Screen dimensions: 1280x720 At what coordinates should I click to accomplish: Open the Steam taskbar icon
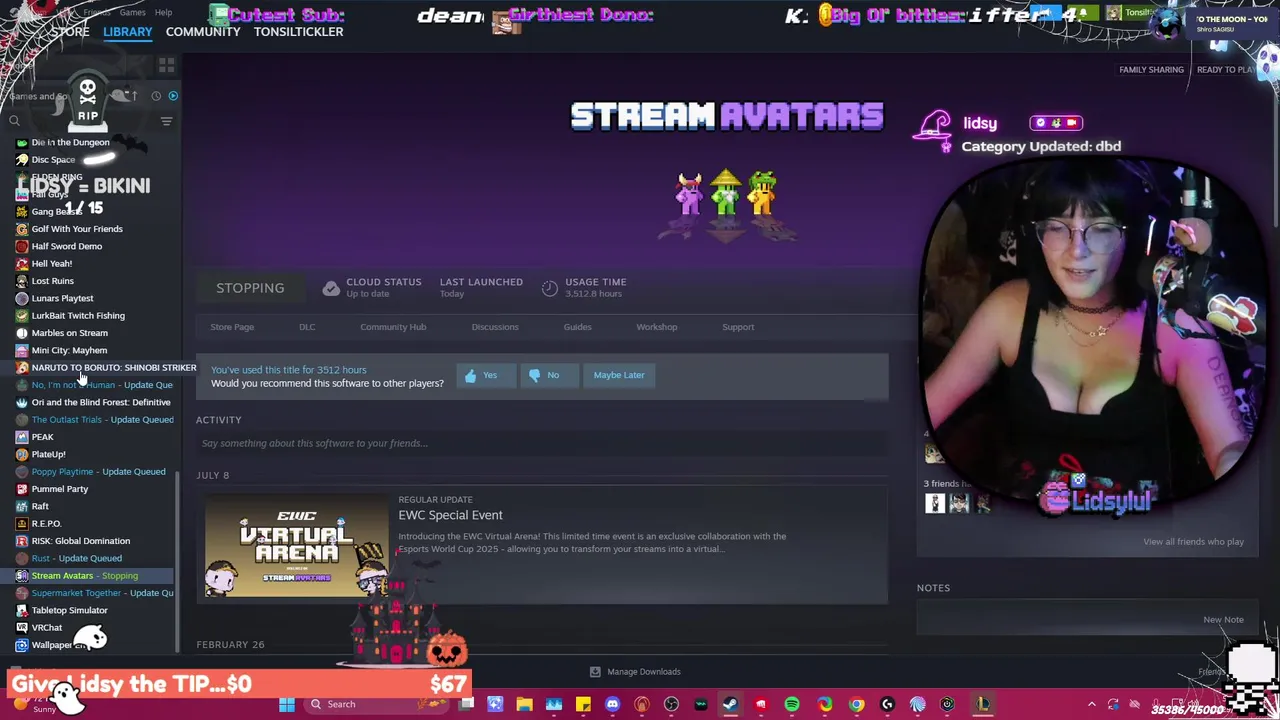click(730, 704)
